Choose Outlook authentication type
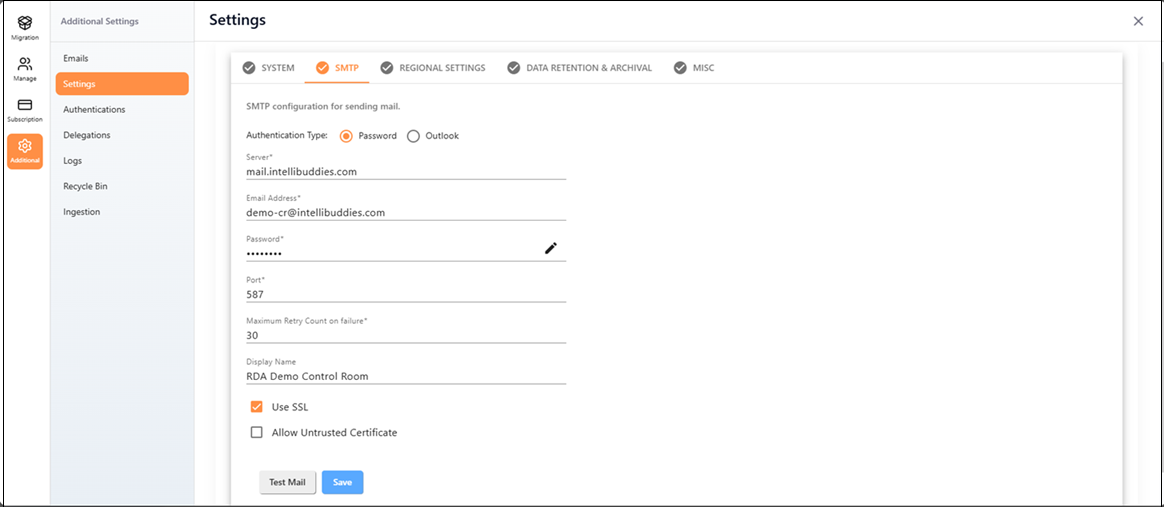 (x=413, y=136)
